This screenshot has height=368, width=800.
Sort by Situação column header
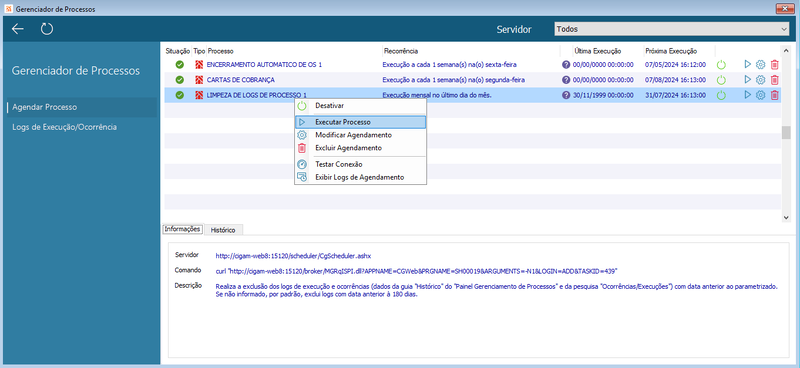pos(178,51)
